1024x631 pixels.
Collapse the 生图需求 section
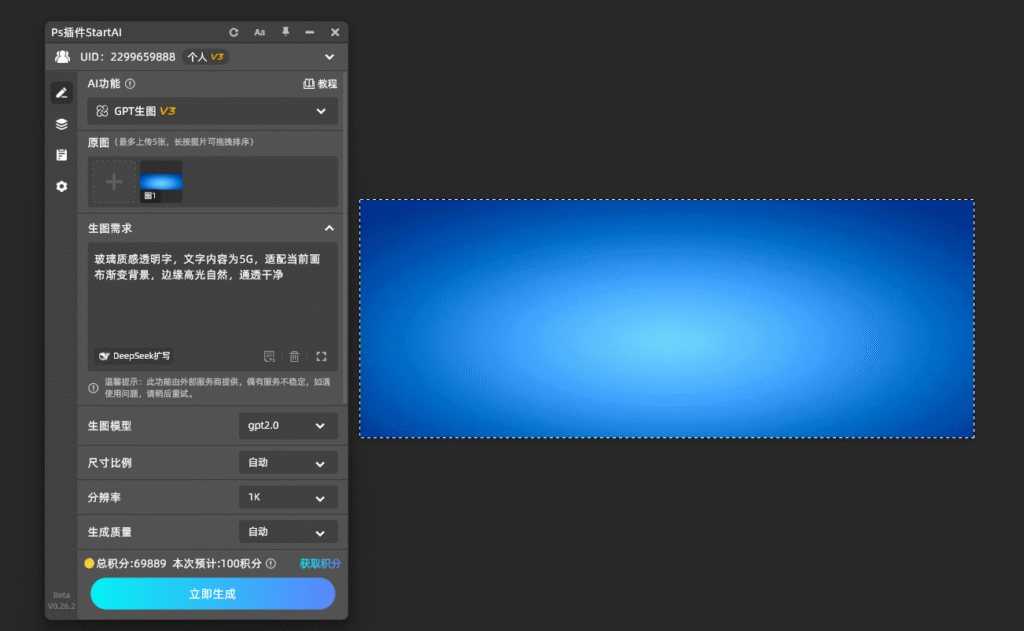pyautogui.click(x=329, y=228)
